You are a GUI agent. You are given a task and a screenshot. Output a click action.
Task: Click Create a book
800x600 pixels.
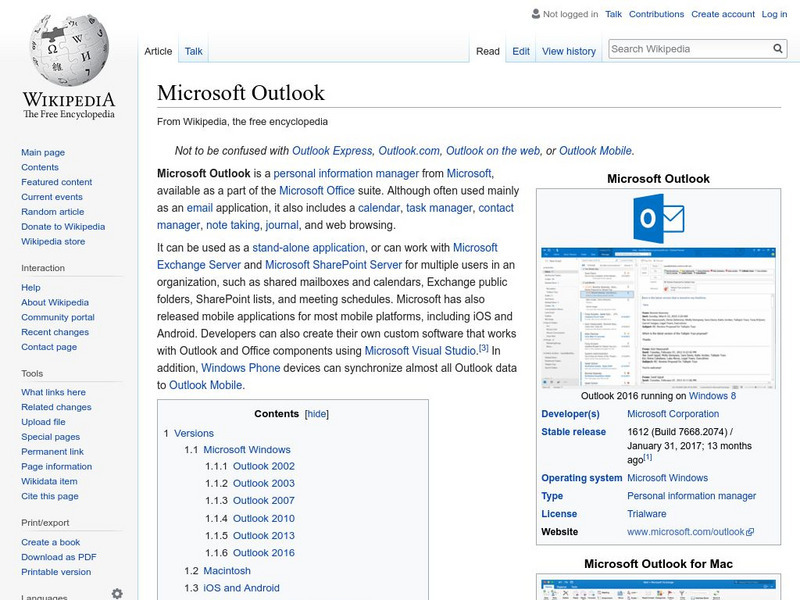(51, 542)
